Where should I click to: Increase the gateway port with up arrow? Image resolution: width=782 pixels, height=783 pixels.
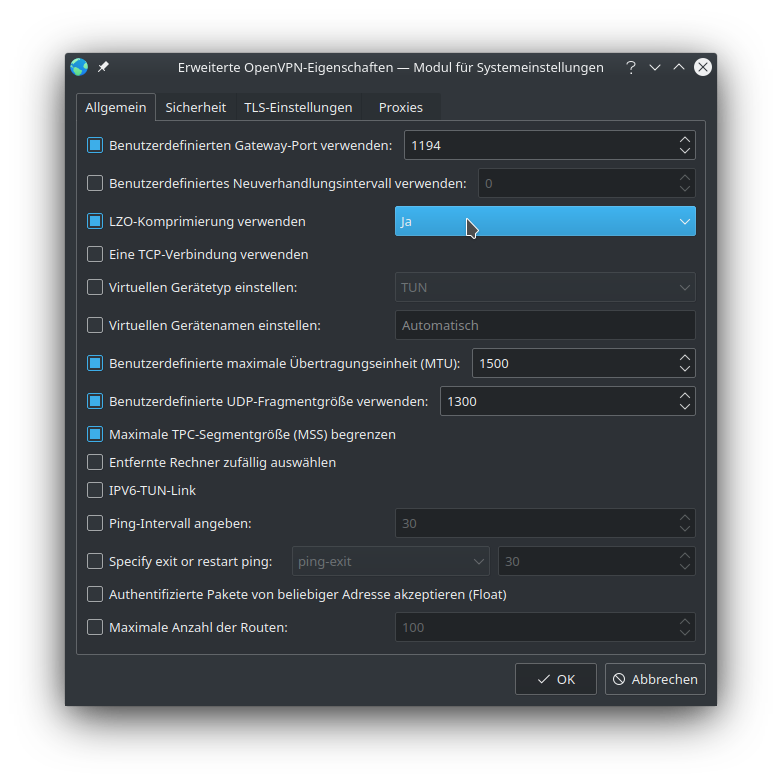(684, 139)
